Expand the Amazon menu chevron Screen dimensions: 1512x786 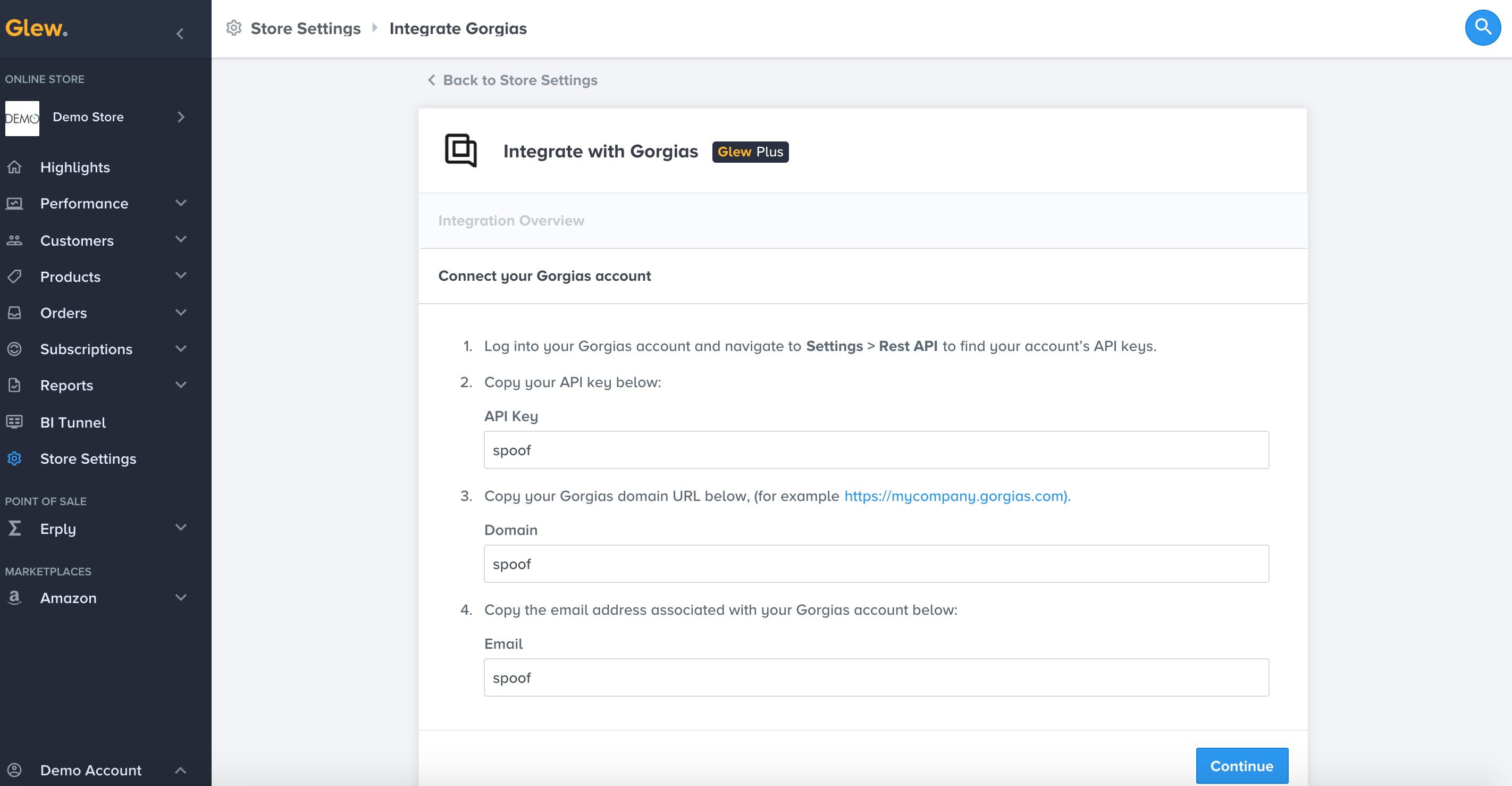pyautogui.click(x=181, y=597)
